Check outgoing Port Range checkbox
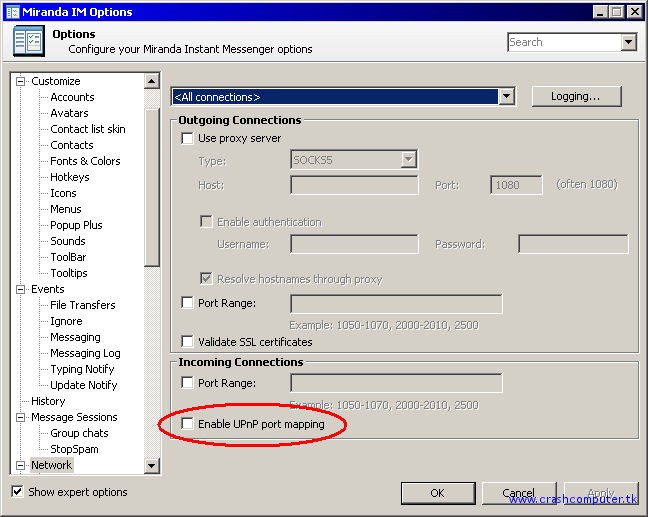Viewport: 648px width, 517px height. [187, 303]
